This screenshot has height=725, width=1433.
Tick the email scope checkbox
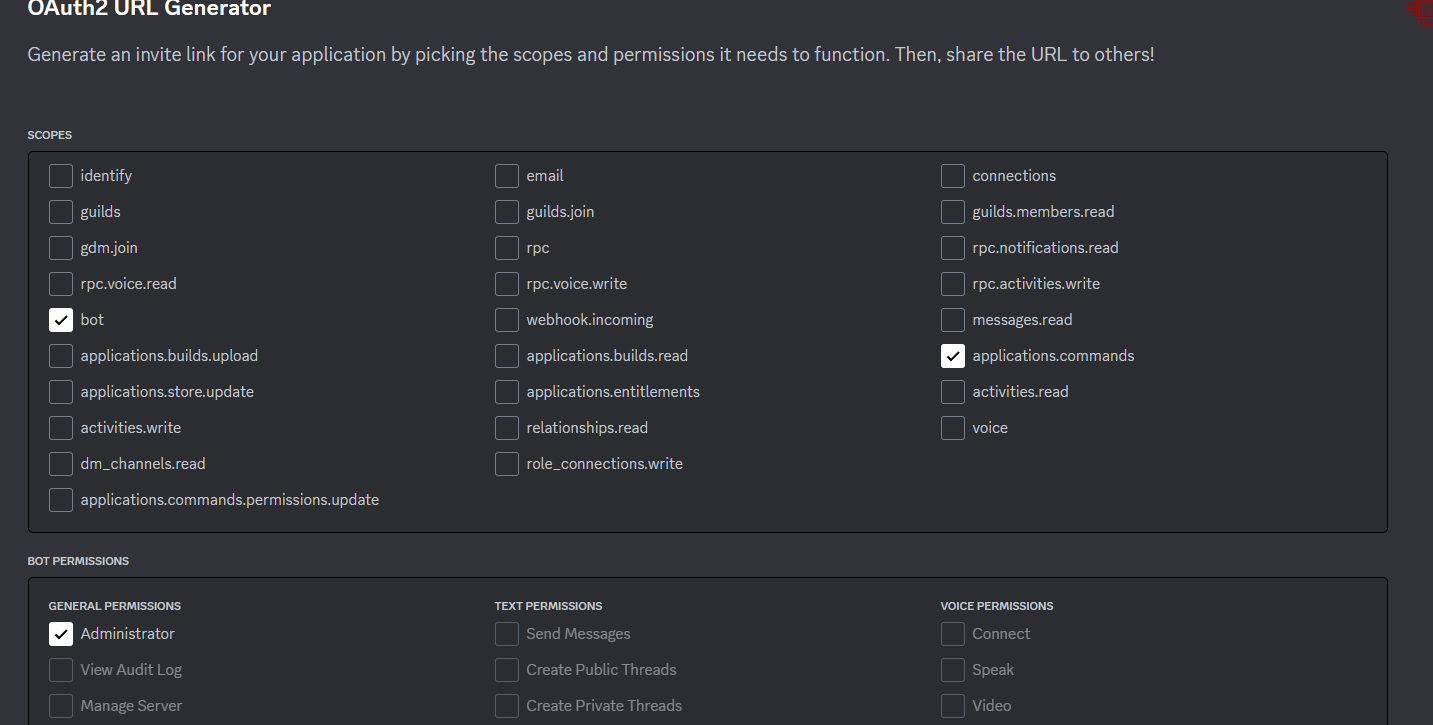pos(507,176)
